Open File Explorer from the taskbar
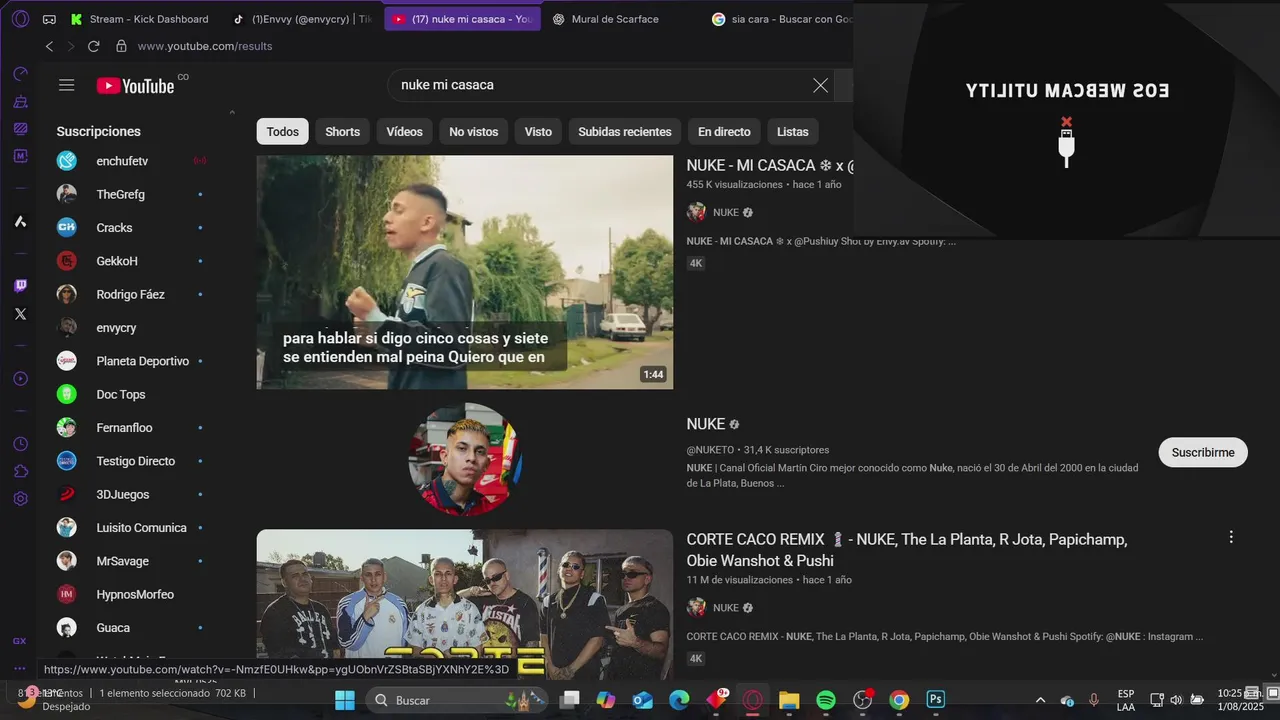 [x=789, y=700]
